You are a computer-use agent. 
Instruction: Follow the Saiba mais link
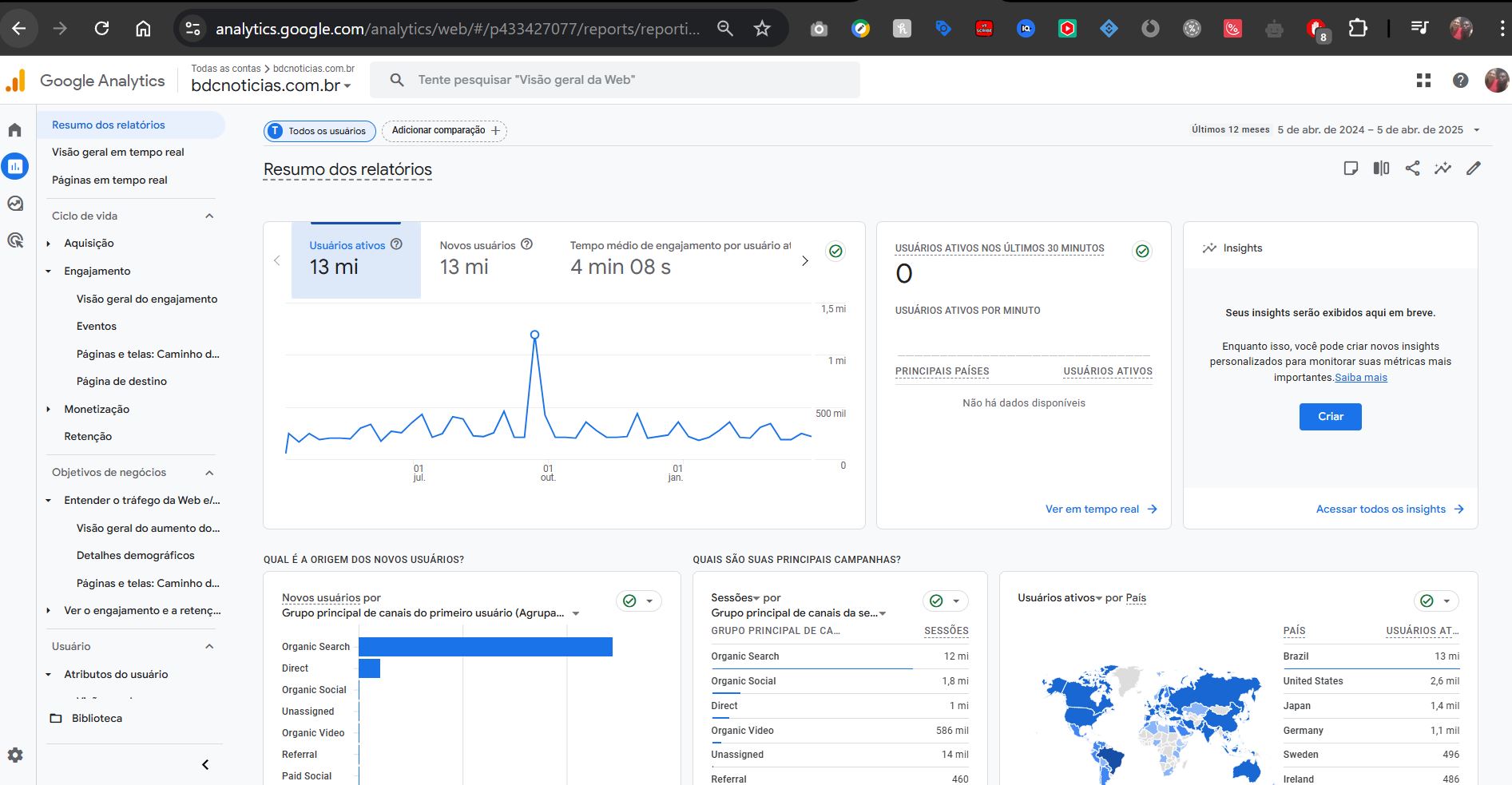[x=1361, y=378]
